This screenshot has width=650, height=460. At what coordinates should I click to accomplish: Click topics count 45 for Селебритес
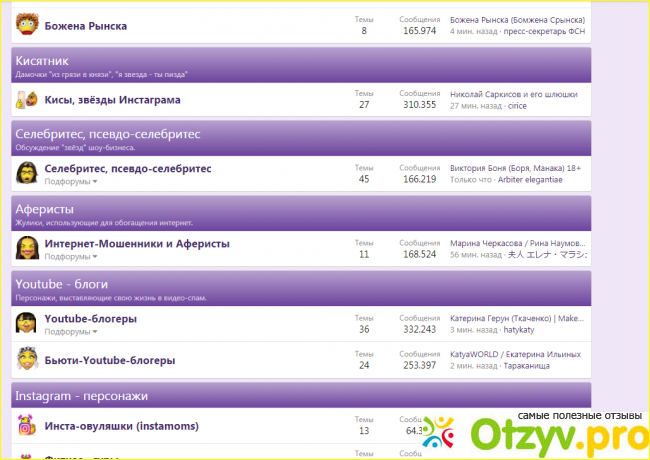pos(364,179)
